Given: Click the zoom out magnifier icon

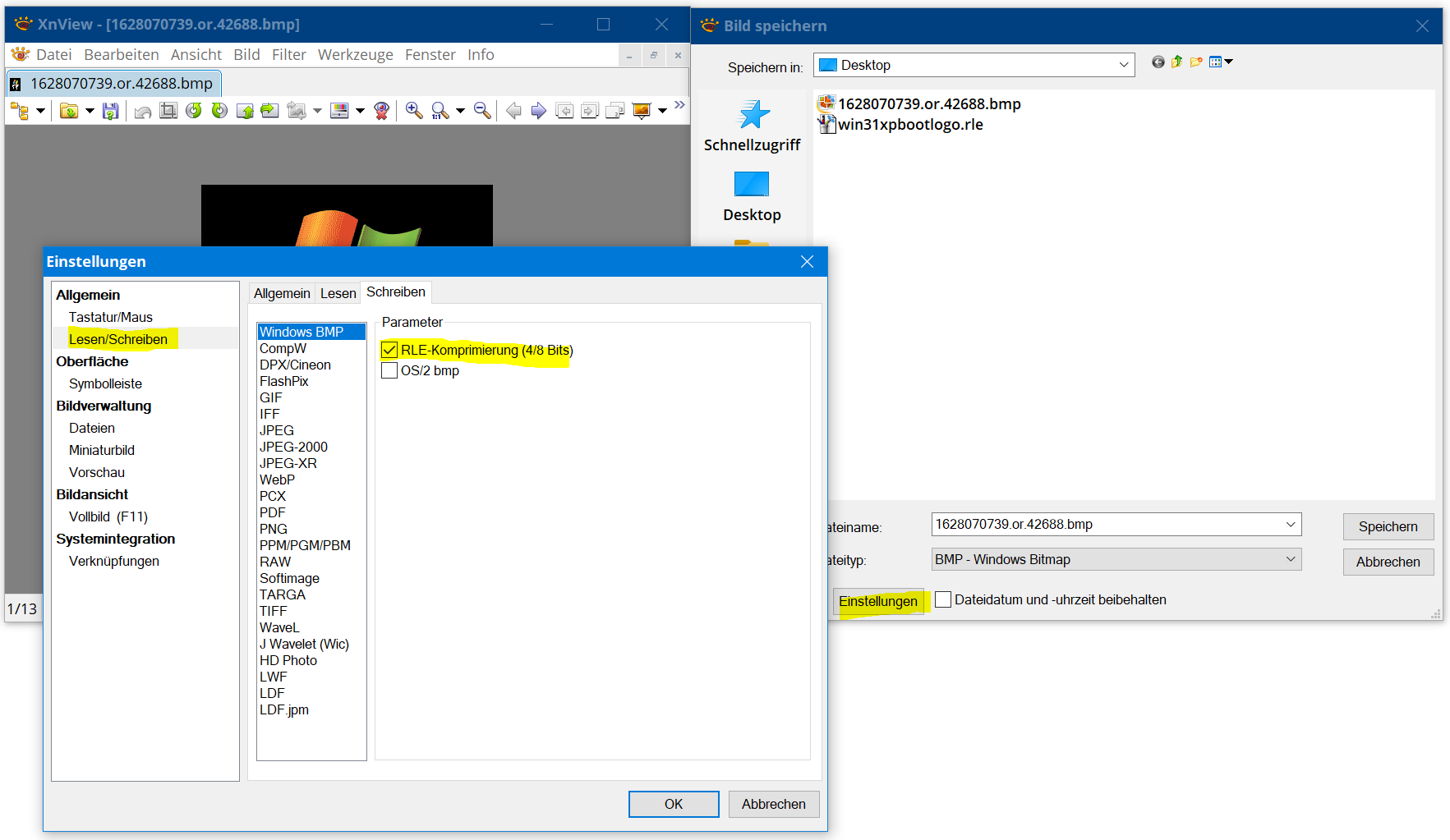Looking at the screenshot, I should (482, 111).
